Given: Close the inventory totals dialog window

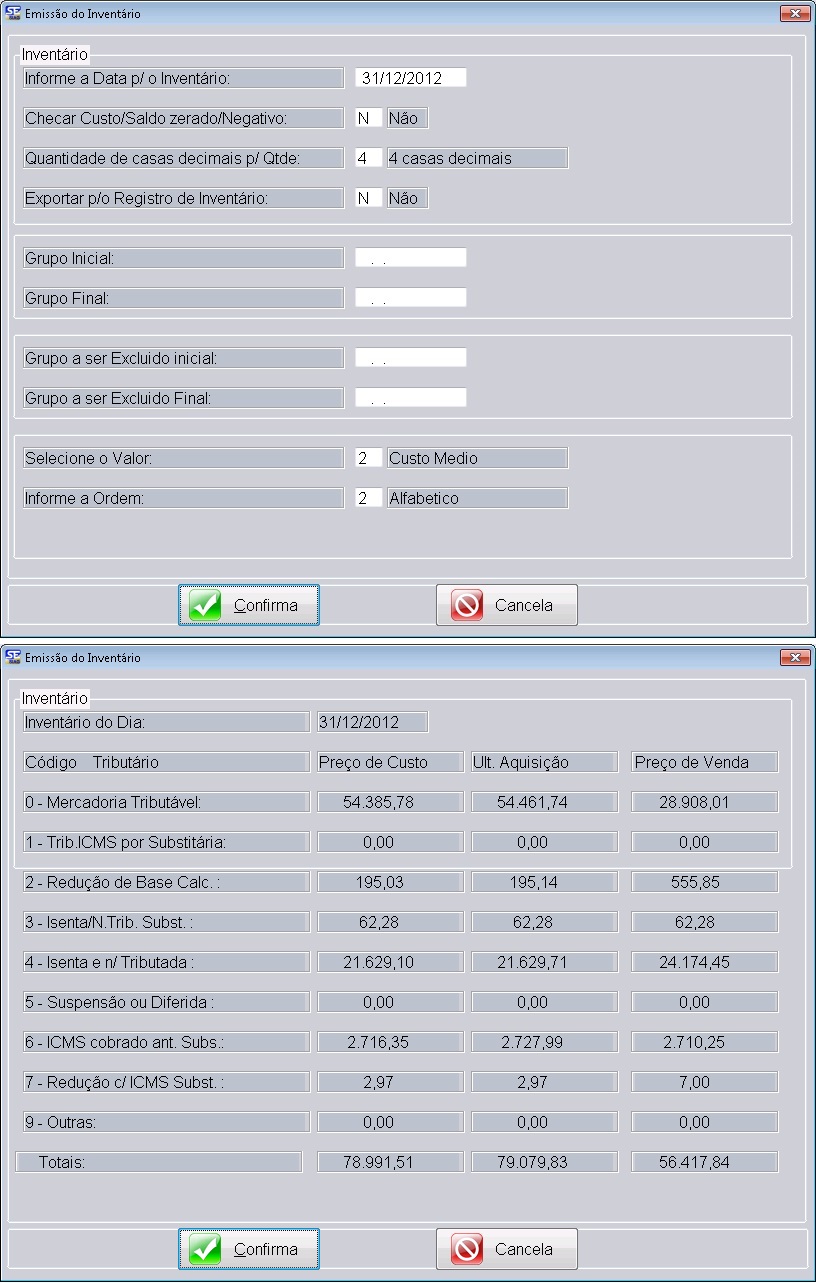Looking at the screenshot, I should click(795, 657).
